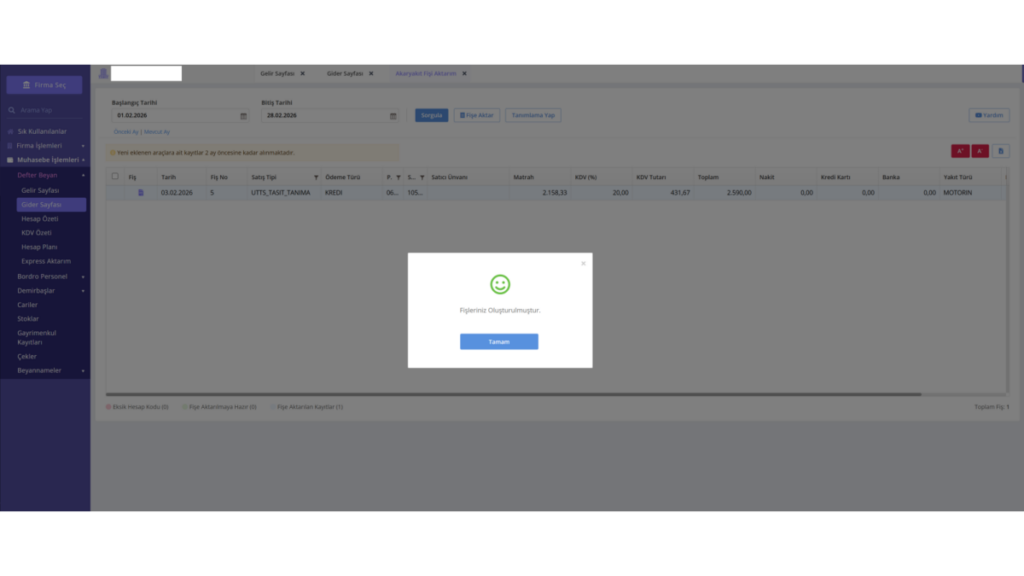Click the Fişe Aktar button
Viewport: 1024px width, 576px height.
click(477, 116)
